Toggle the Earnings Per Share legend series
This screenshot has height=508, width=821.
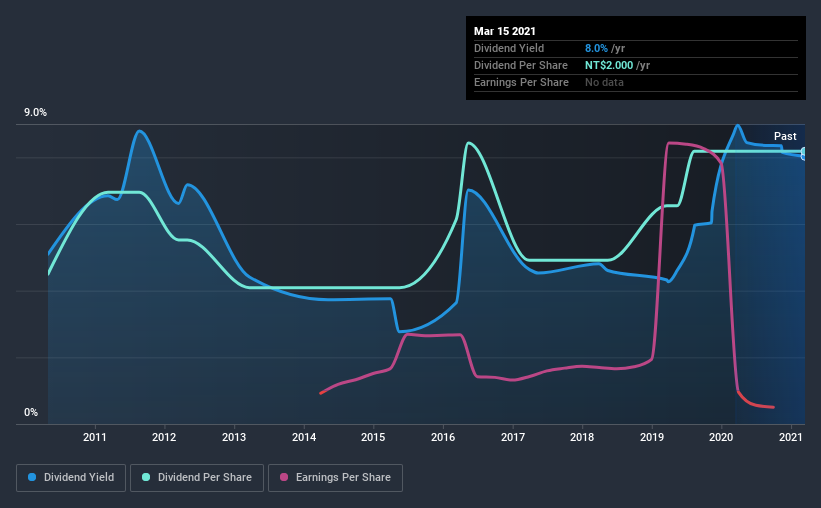335,478
